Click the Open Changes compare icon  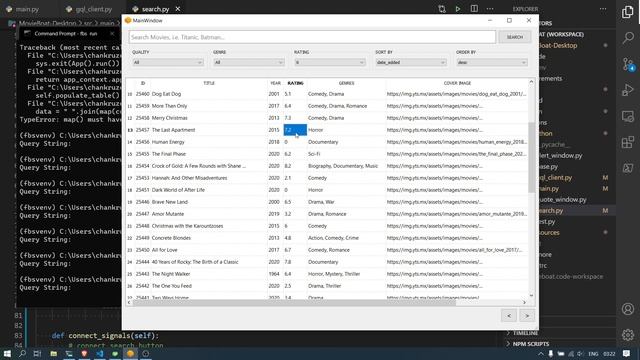[442, 9]
